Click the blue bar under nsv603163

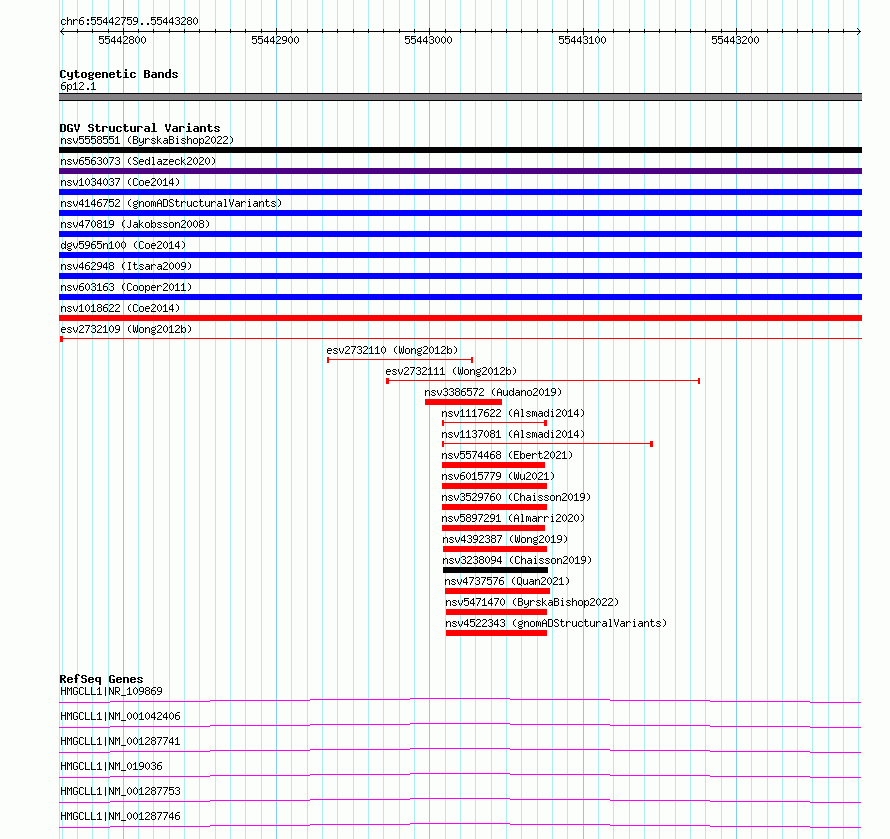point(460,297)
